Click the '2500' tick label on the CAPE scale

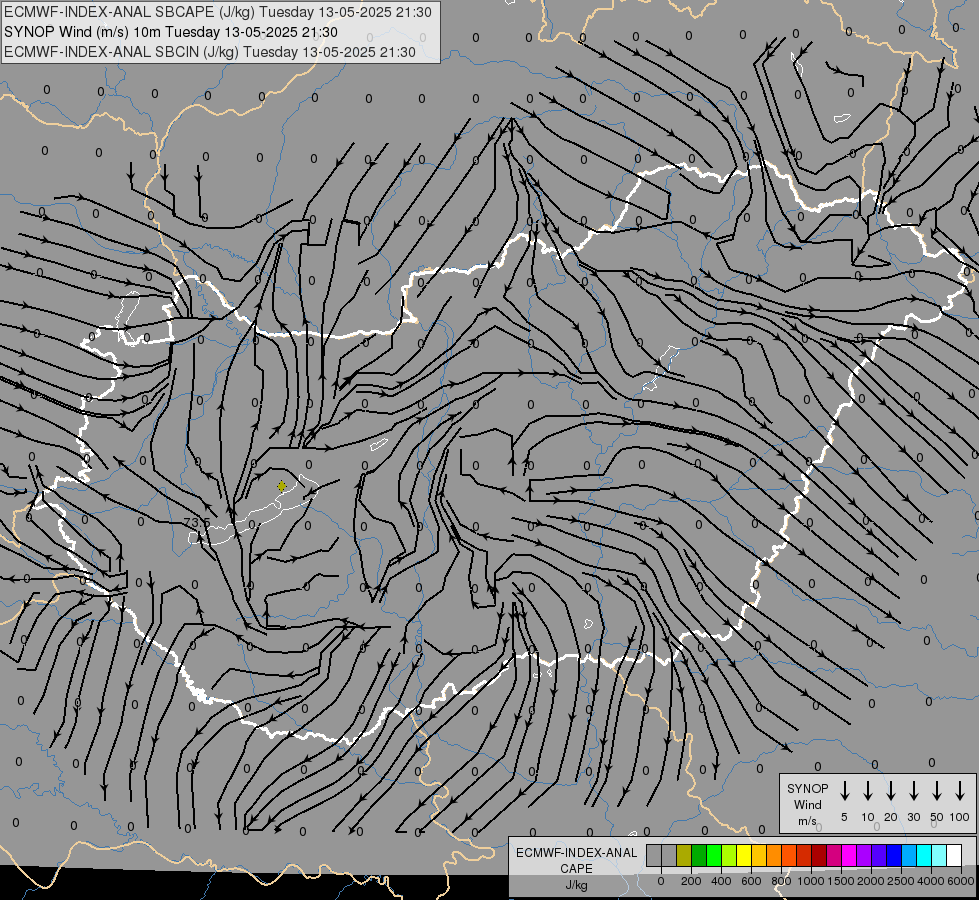tap(901, 881)
